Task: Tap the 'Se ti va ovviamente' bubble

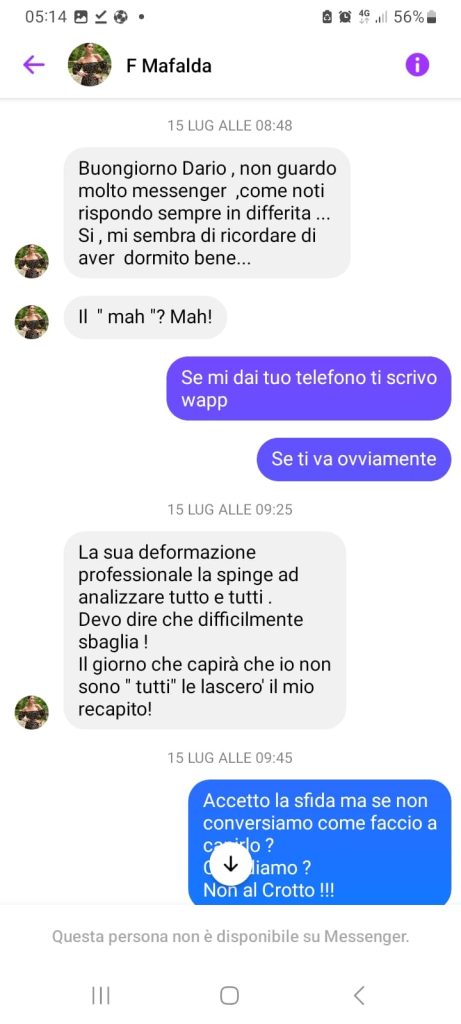Action: 353,459
